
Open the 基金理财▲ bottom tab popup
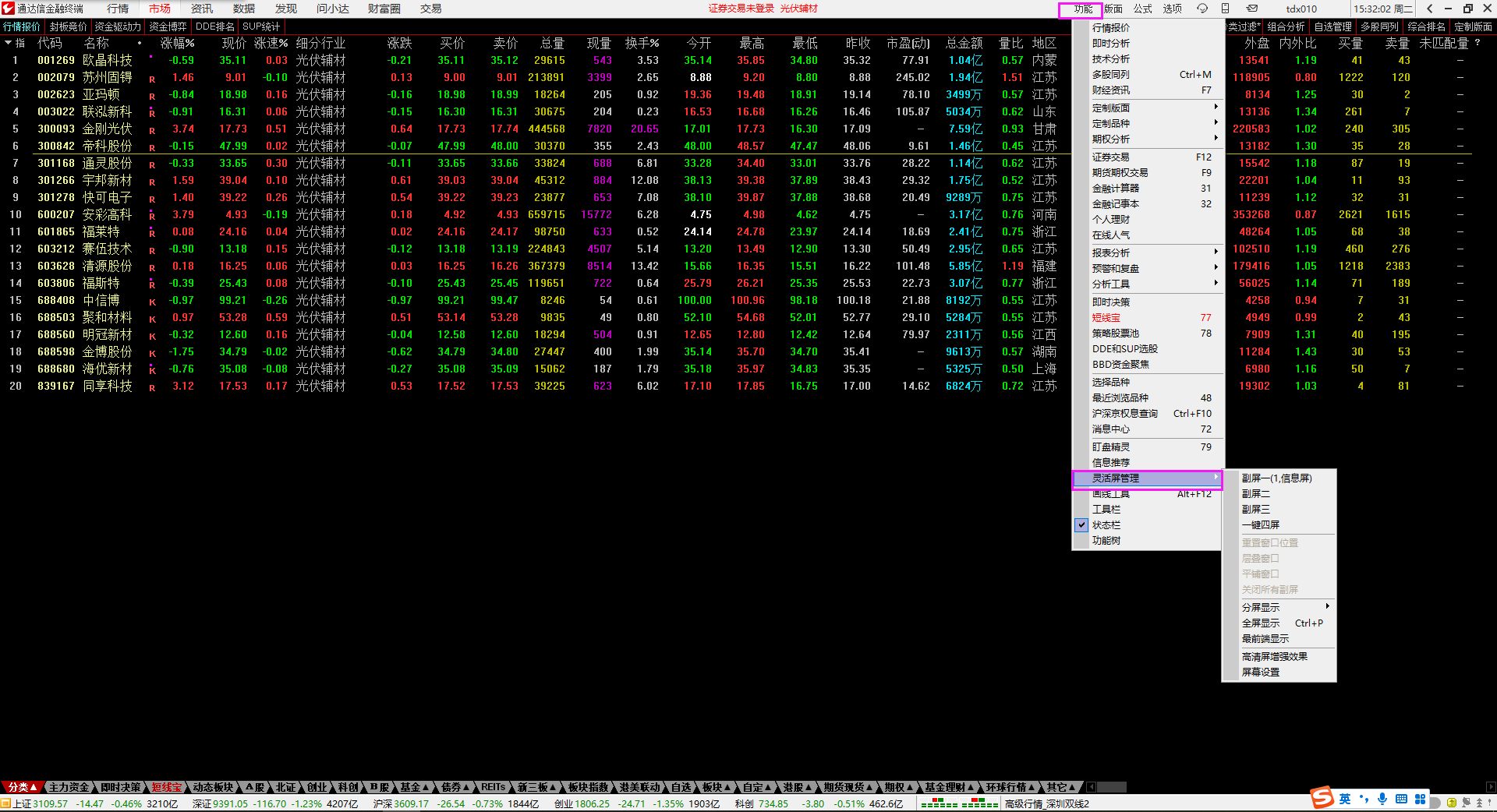950,787
